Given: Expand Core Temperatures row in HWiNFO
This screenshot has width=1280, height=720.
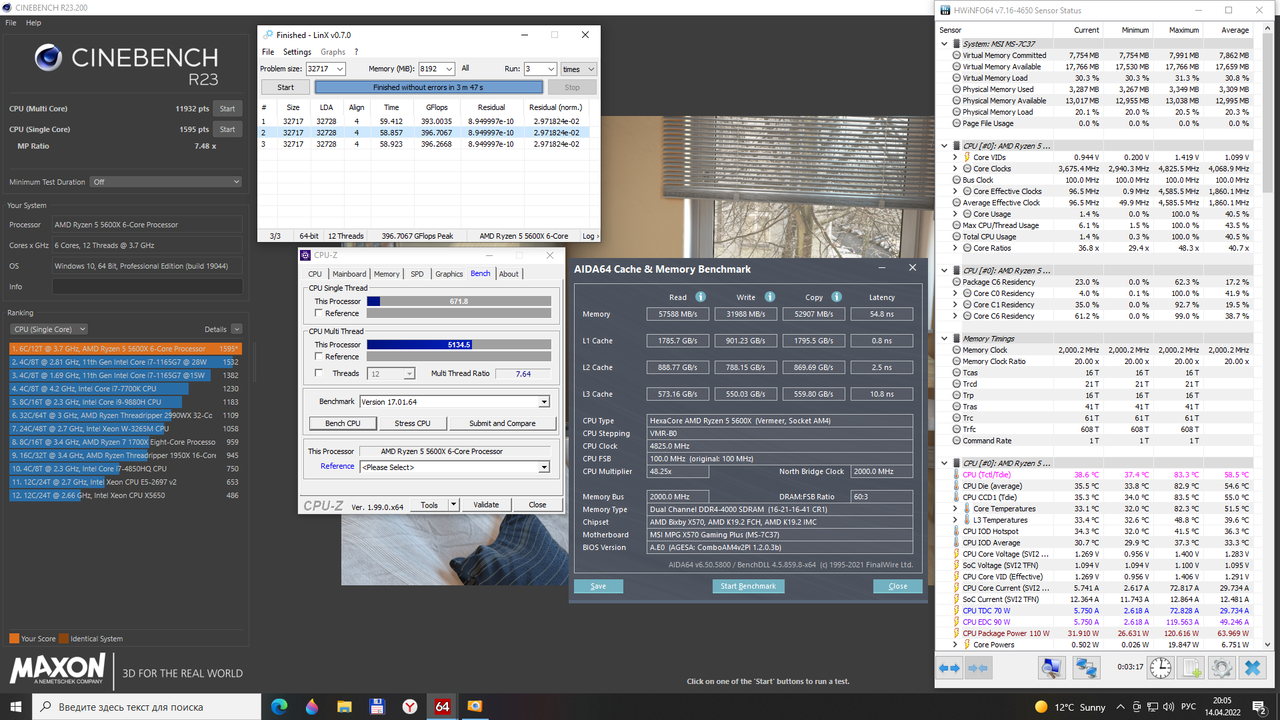Looking at the screenshot, I should coord(955,508).
